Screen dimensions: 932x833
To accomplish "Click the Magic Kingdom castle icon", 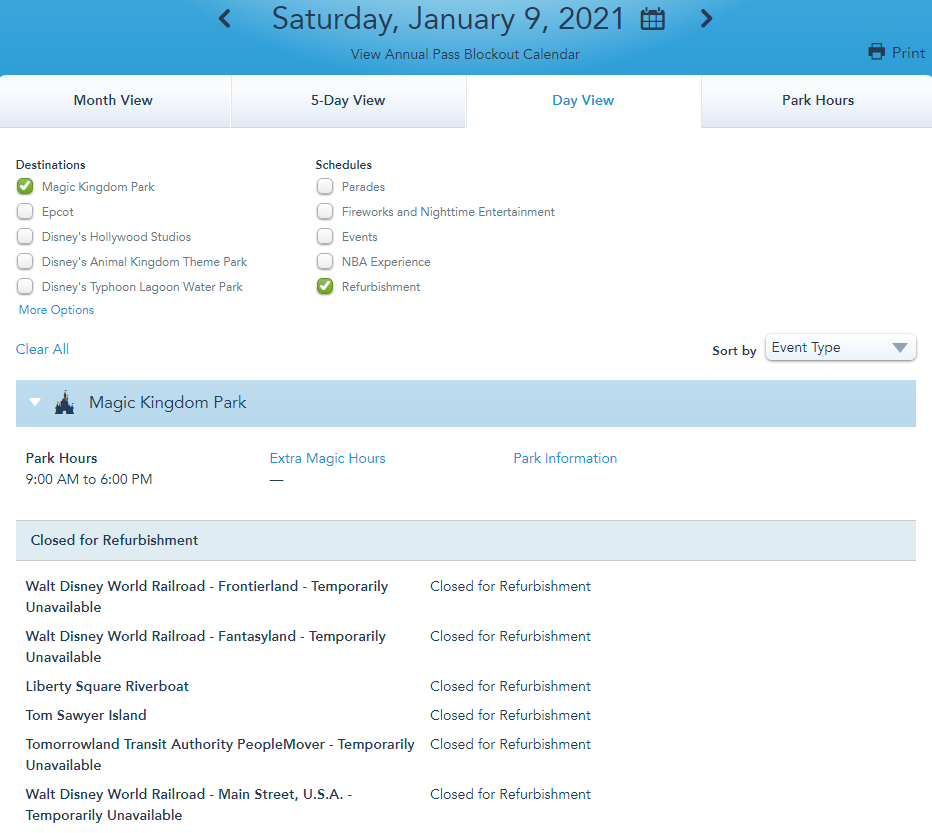I will tap(64, 403).
